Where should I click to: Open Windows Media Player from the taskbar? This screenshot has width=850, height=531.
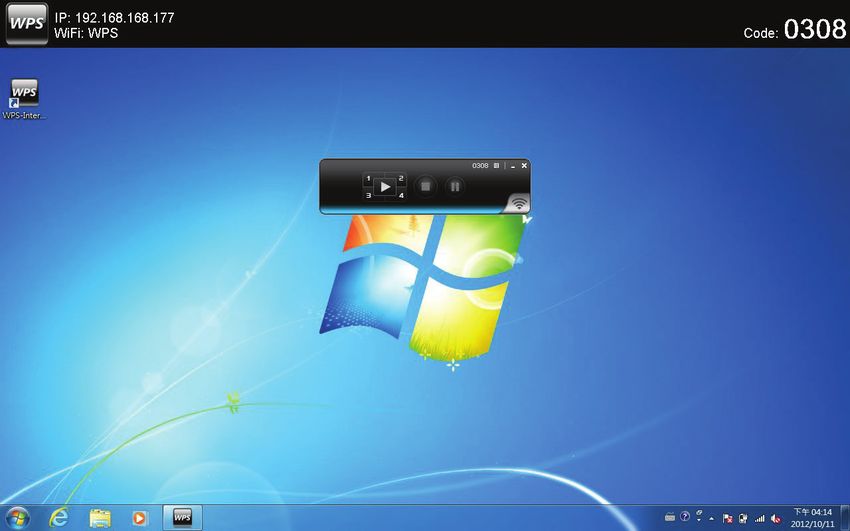pyautogui.click(x=139, y=519)
